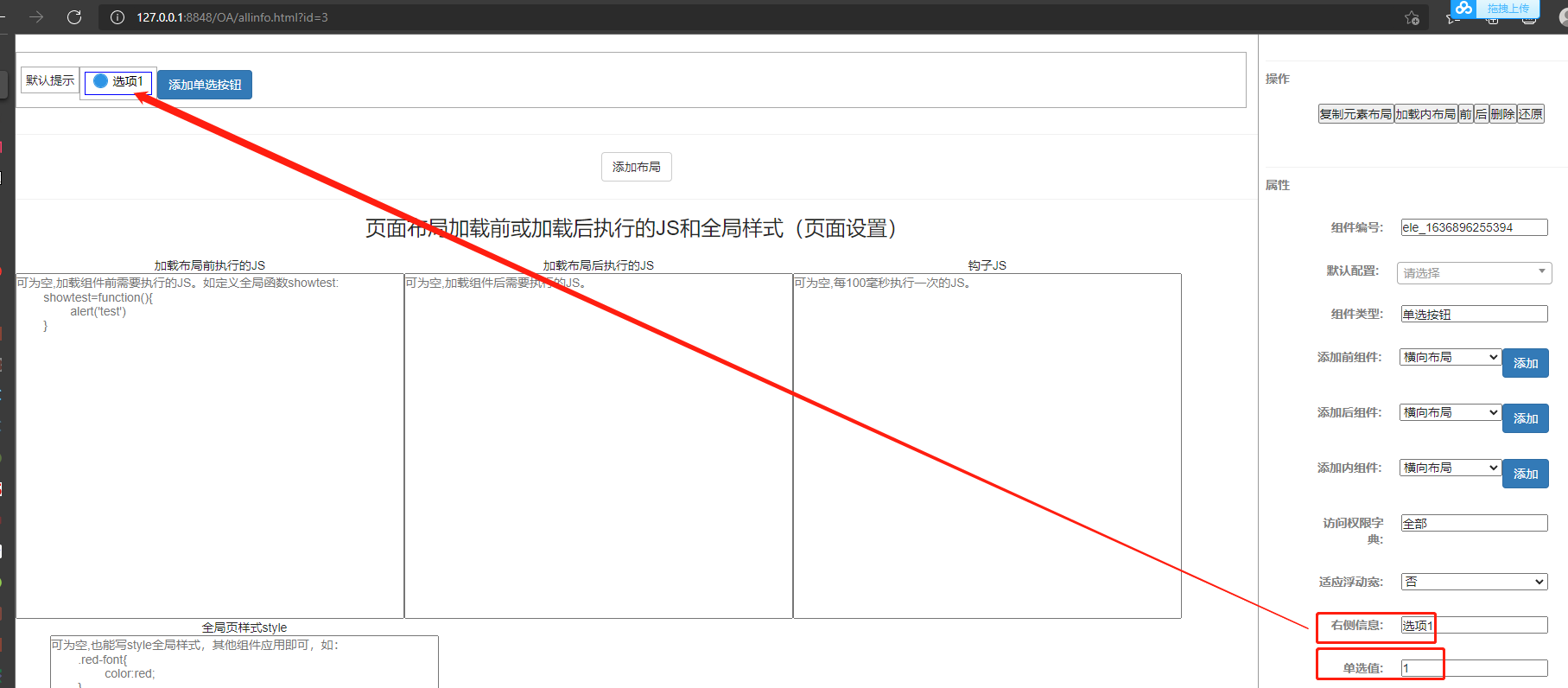Click the 还原 button
The image size is (1568, 688).
coord(1531,114)
